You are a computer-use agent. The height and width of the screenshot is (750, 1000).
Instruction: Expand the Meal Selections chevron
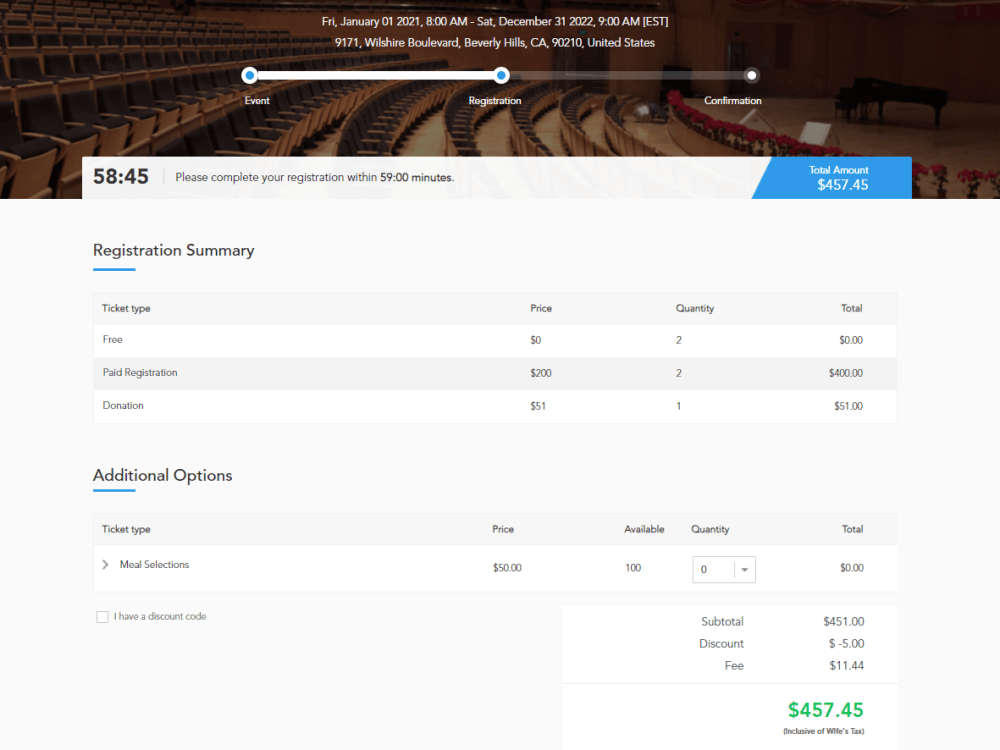105,564
